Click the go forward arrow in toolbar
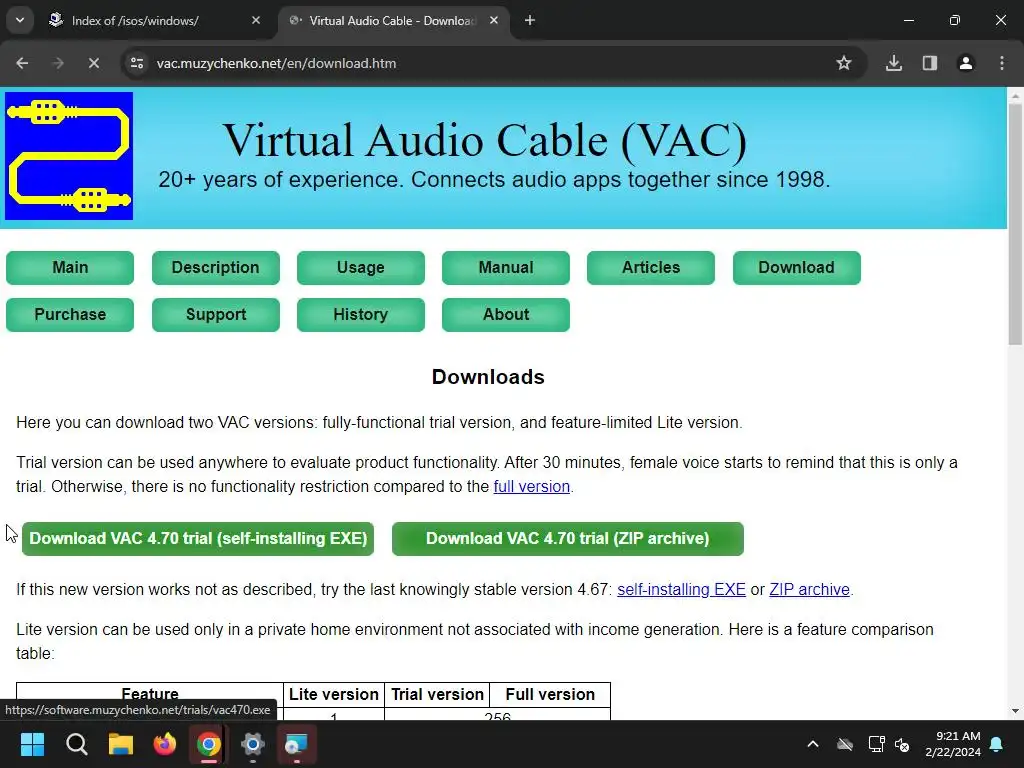The image size is (1024, 768). (58, 63)
